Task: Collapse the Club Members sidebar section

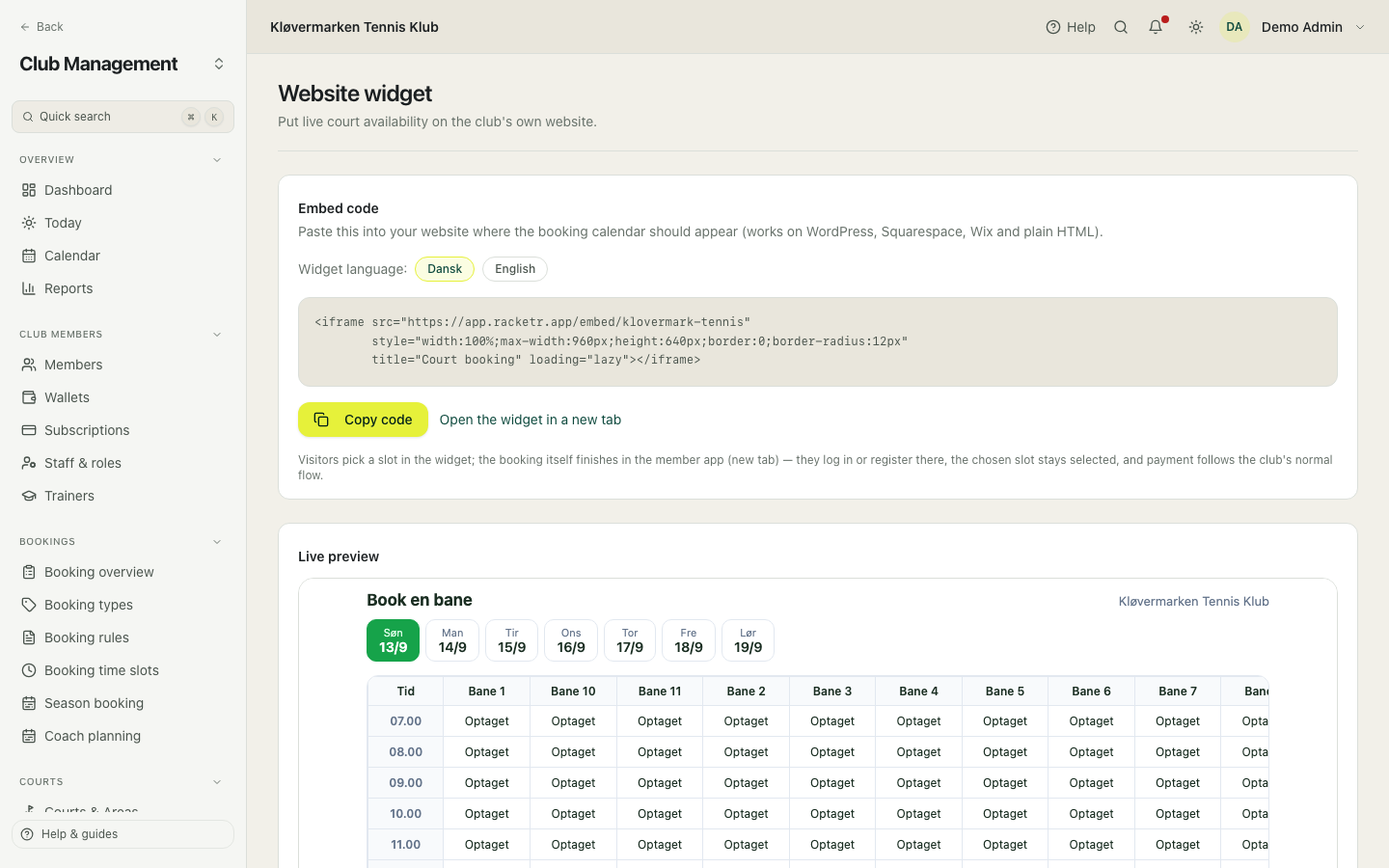Action: (x=217, y=335)
